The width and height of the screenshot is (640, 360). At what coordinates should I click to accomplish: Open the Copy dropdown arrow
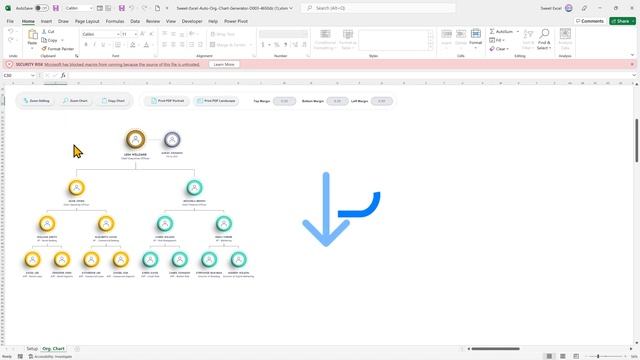[x=62, y=40]
